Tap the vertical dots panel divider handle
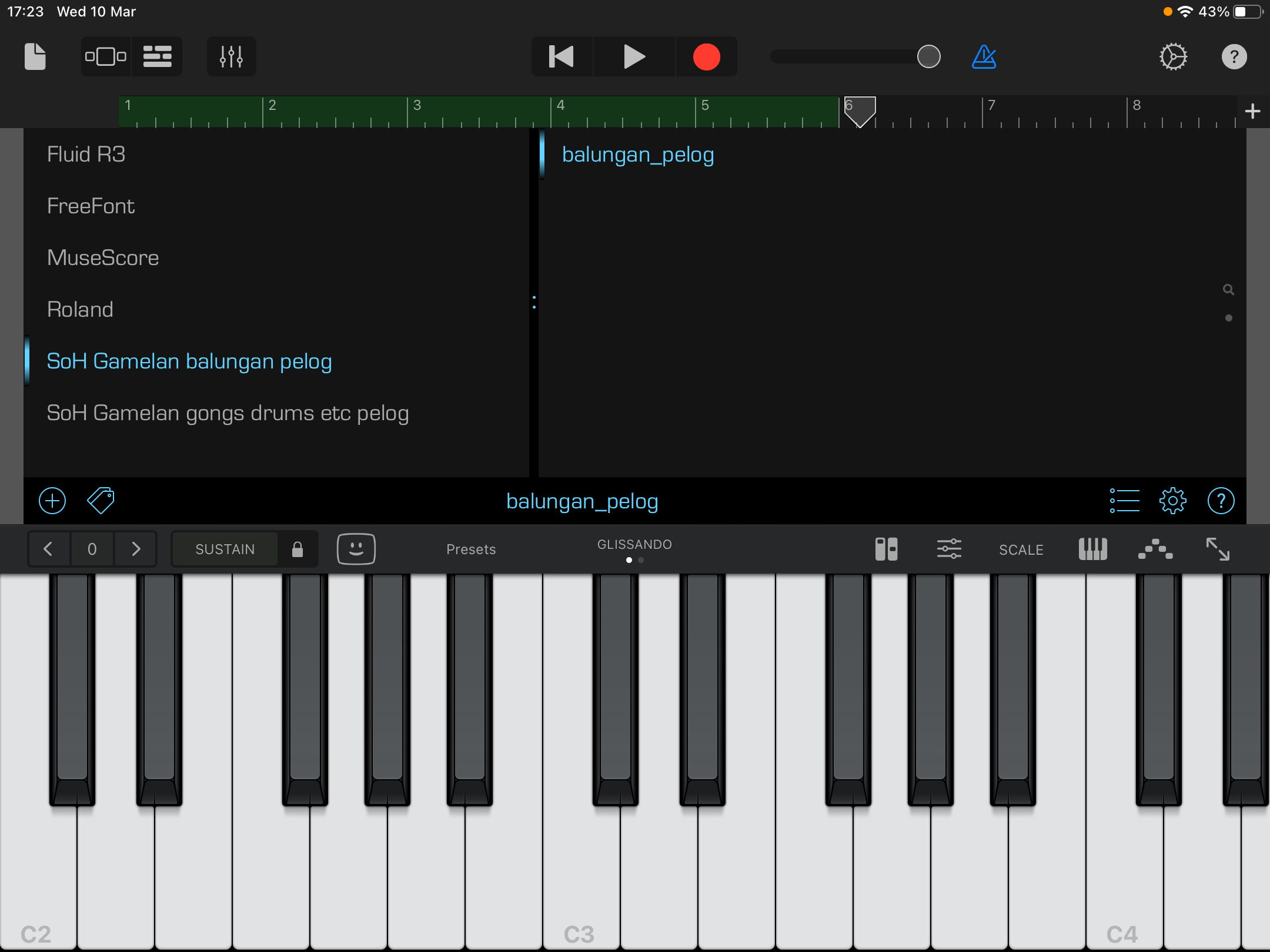 click(x=534, y=302)
